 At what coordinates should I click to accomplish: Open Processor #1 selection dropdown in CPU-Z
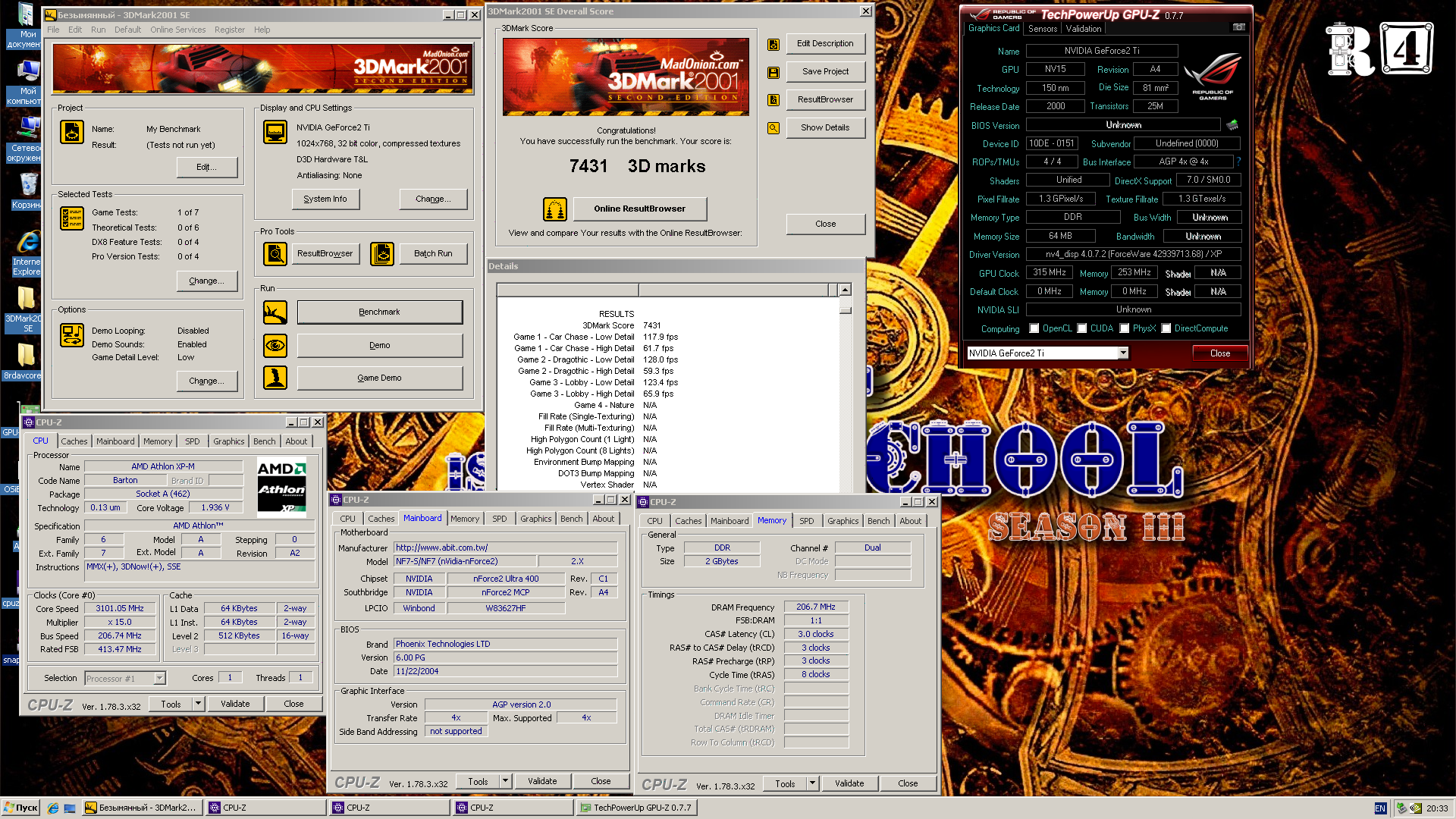[x=159, y=679]
